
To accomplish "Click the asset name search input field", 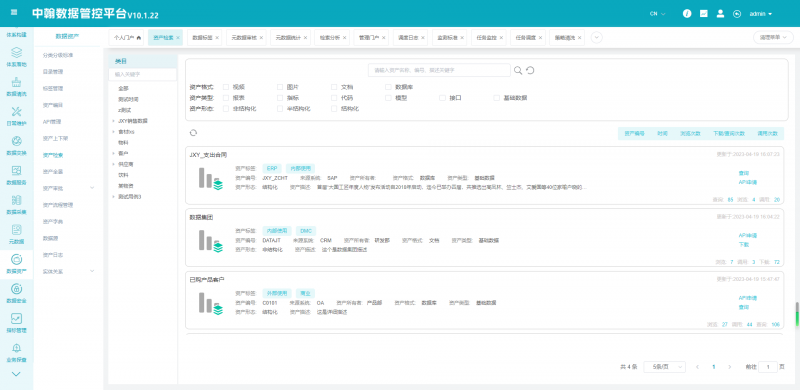I will [x=439, y=70].
